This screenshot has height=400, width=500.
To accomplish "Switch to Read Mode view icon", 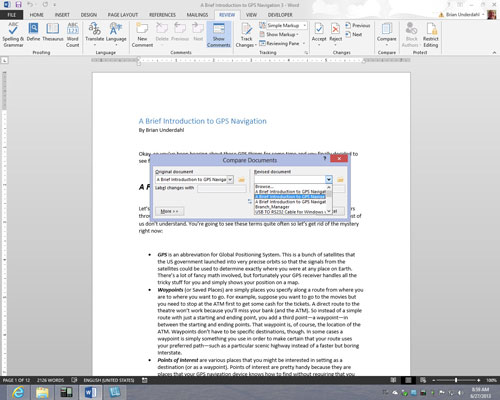I will point(394,380).
